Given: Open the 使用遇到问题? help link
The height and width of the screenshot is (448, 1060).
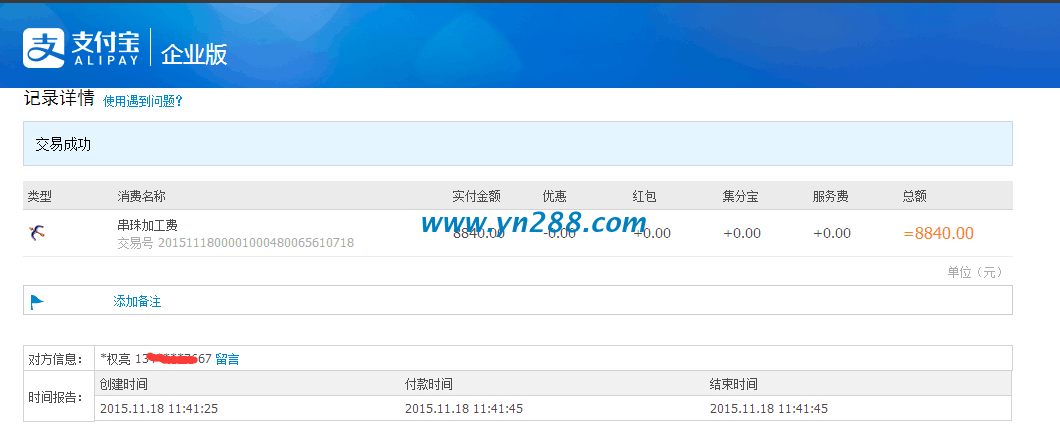Looking at the screenshot, I should tap(143, 101).
